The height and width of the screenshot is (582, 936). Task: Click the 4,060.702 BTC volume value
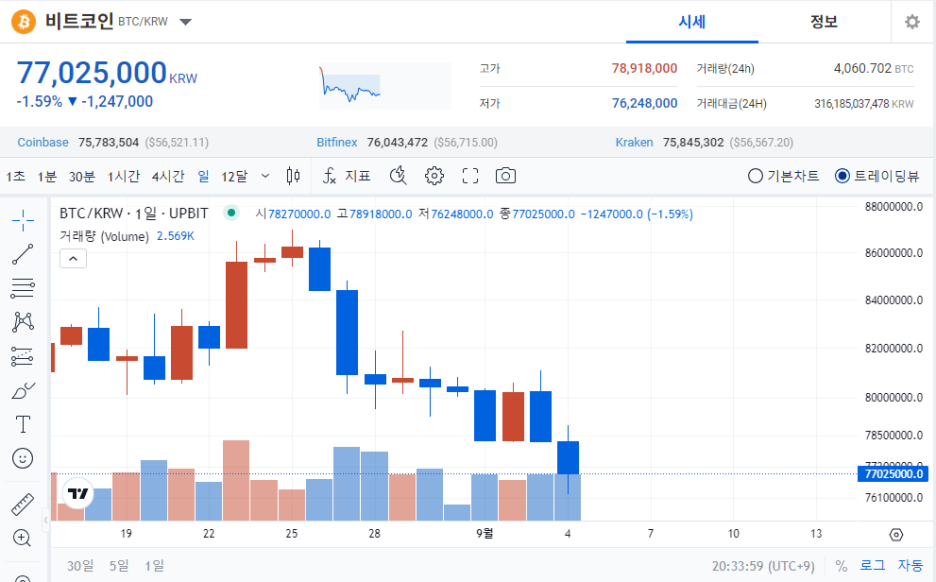click(873, 68)
